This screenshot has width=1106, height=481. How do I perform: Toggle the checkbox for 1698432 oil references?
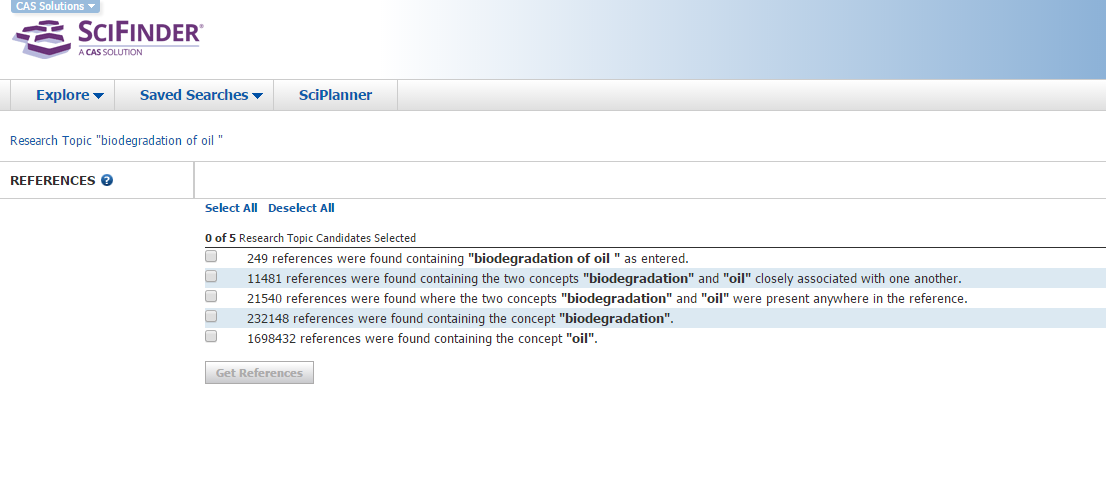(211, 337)
